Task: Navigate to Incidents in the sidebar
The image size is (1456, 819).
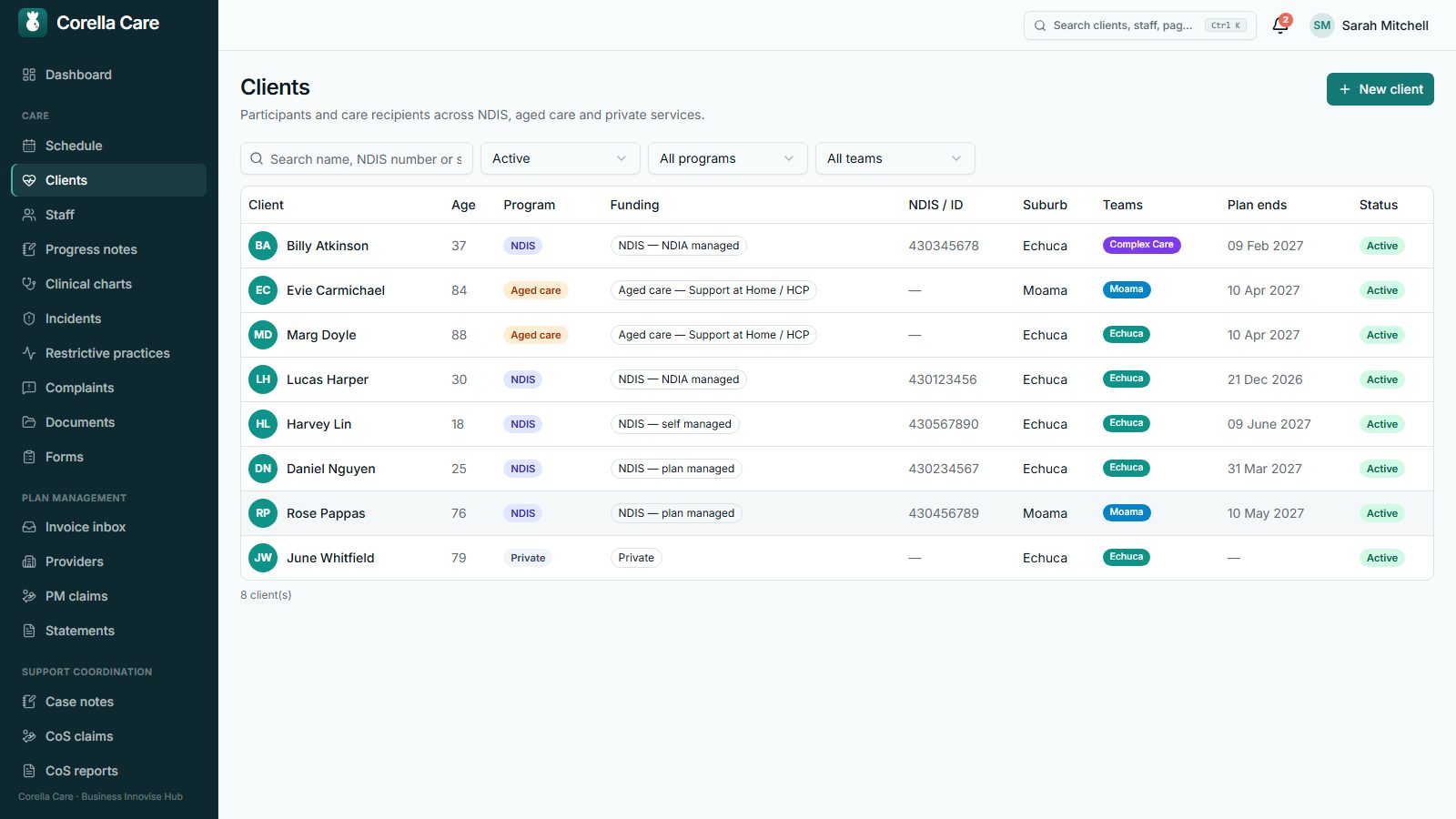Action: click(109, 318)
